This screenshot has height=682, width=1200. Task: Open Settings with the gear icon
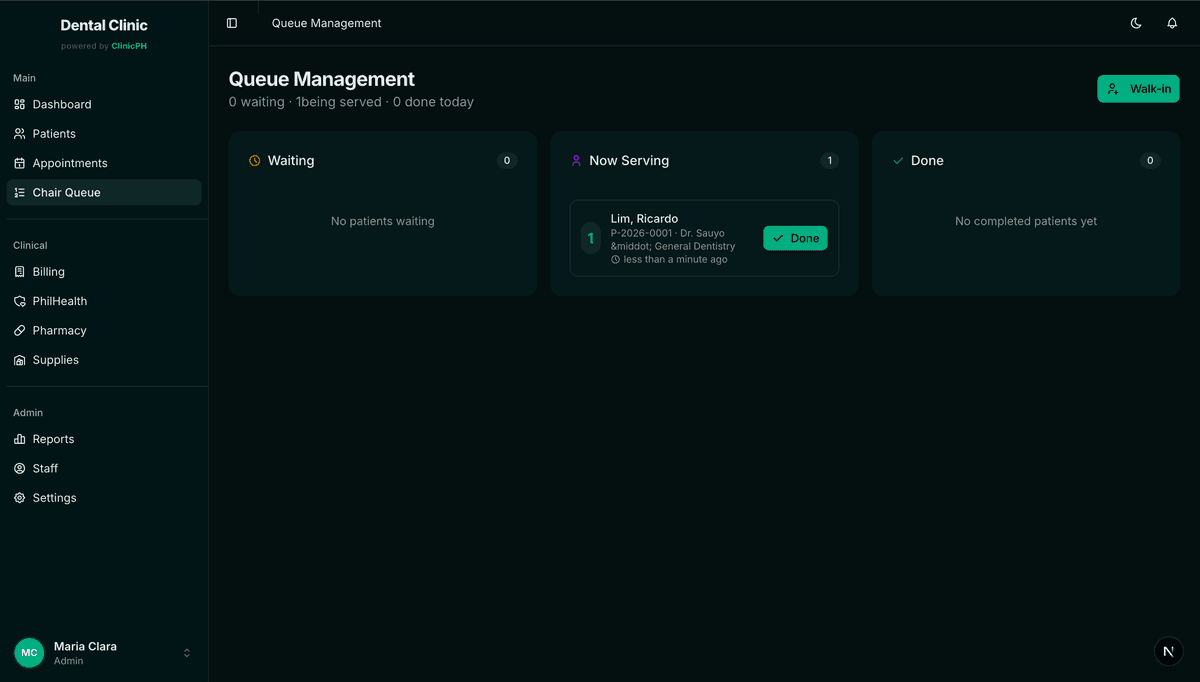tap(20, 497)
